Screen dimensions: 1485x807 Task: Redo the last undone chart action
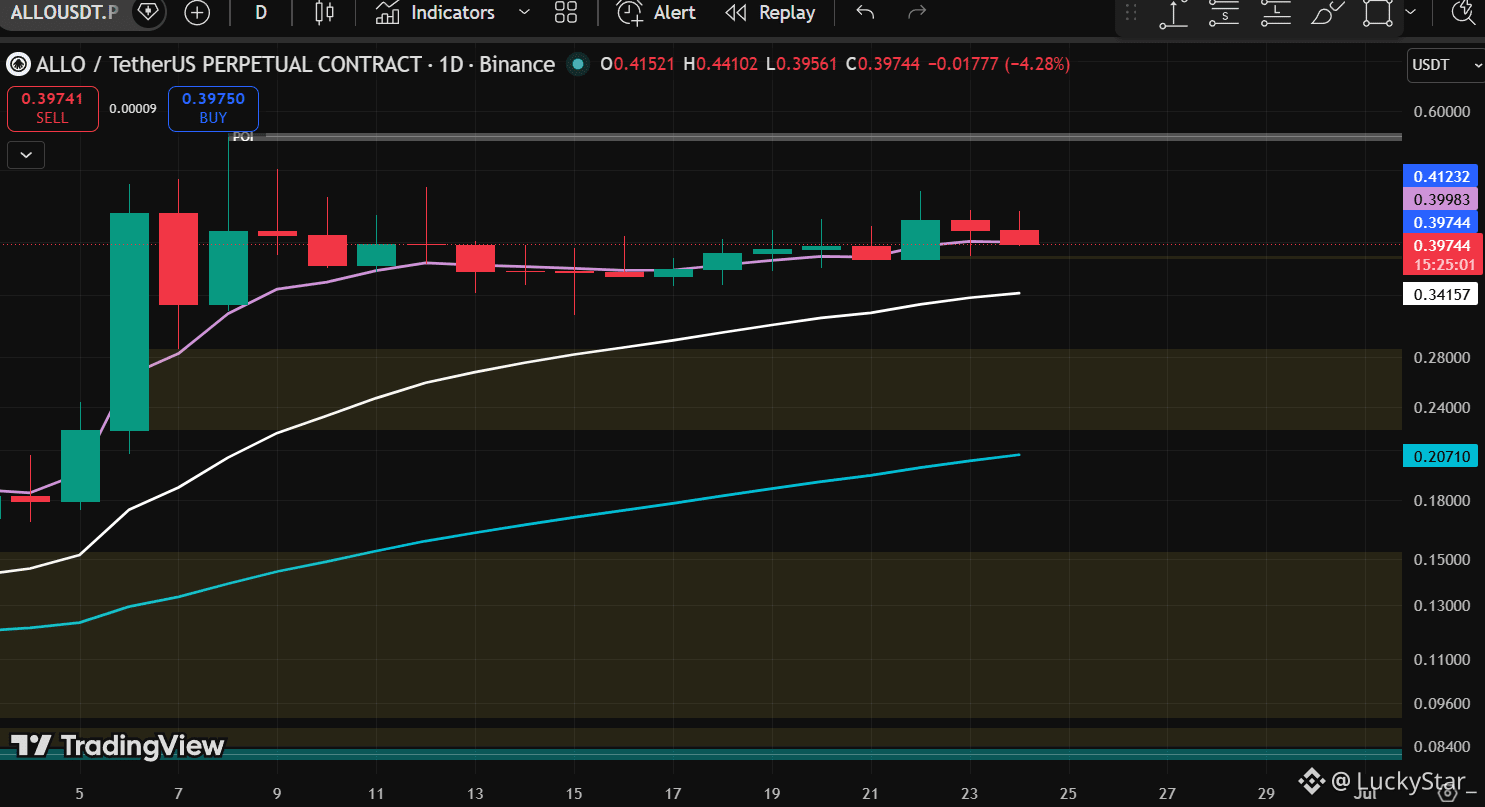coord(916,12)
